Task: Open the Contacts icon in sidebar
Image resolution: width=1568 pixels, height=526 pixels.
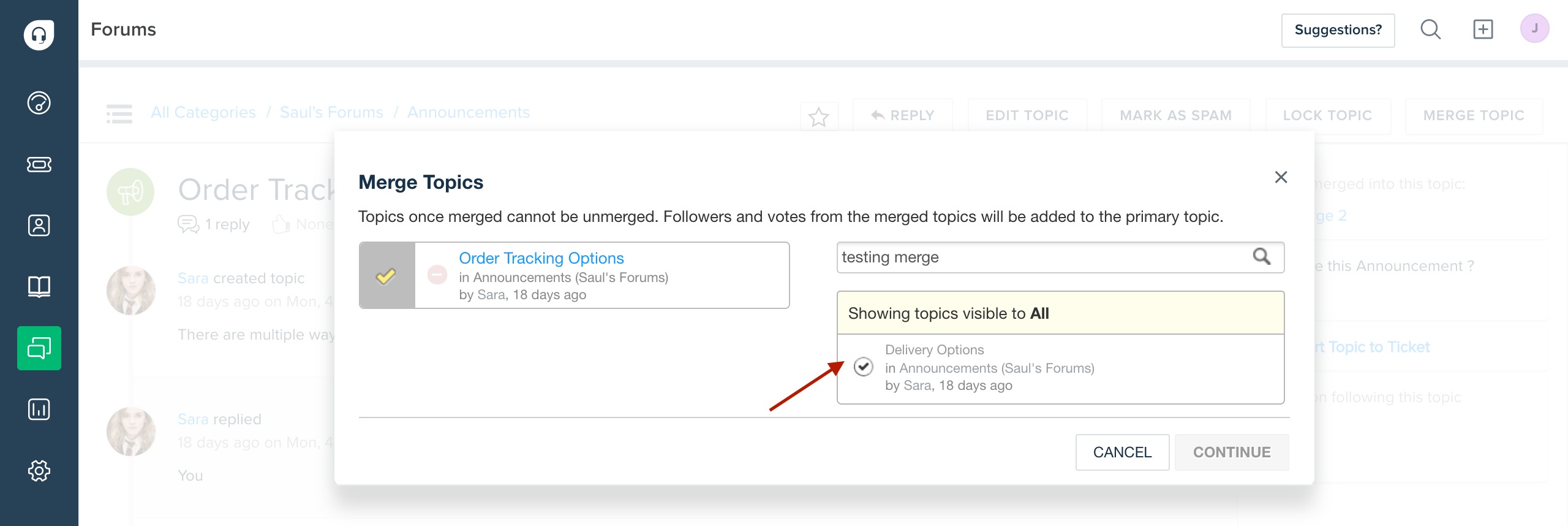Action: click(39, 226)
